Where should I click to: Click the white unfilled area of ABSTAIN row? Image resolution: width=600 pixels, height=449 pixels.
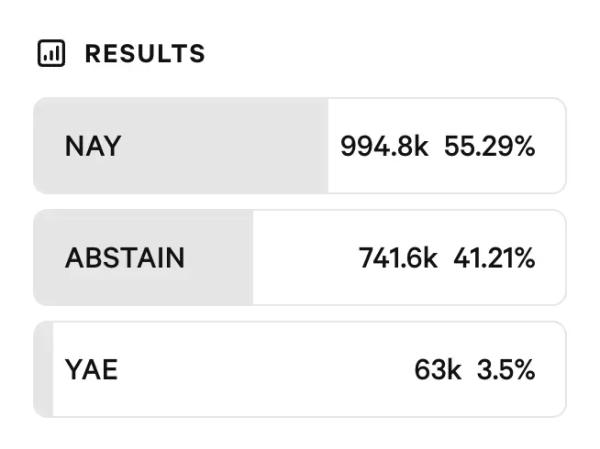(300, 258)
